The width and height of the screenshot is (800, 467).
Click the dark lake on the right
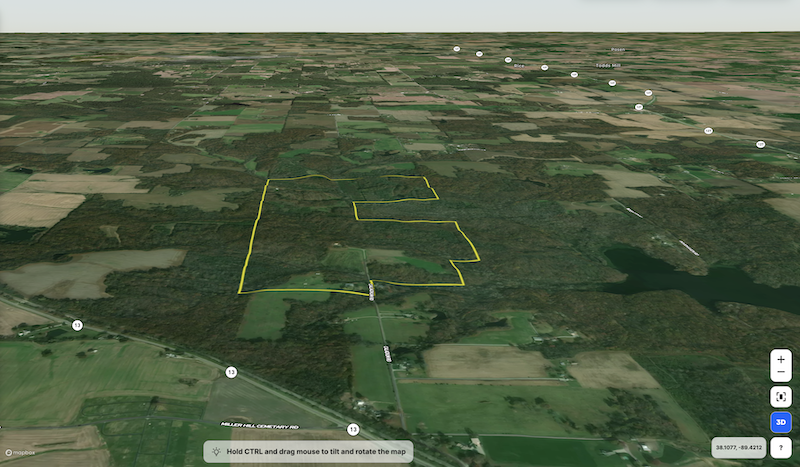(690, 280)
